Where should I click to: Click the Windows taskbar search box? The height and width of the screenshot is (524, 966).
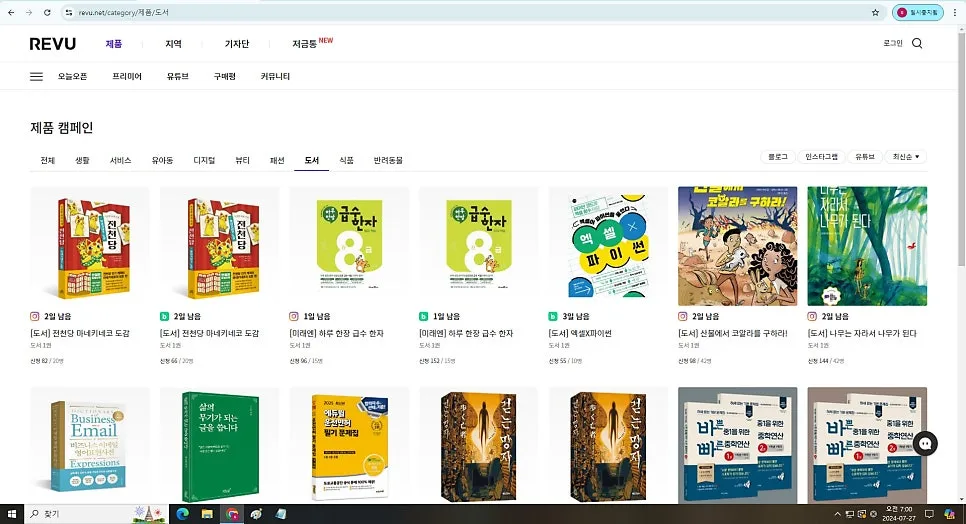pos(95,514)
